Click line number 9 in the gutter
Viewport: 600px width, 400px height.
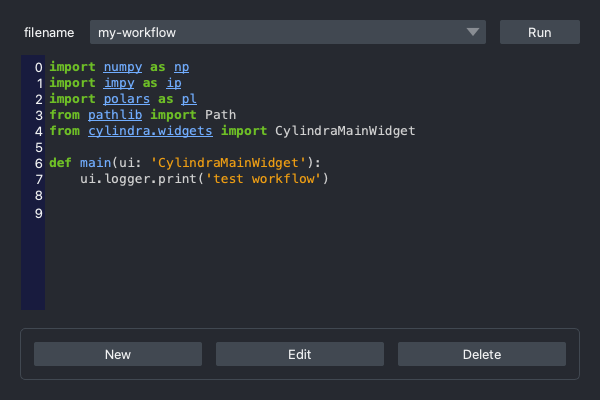(x=39, y=213)
